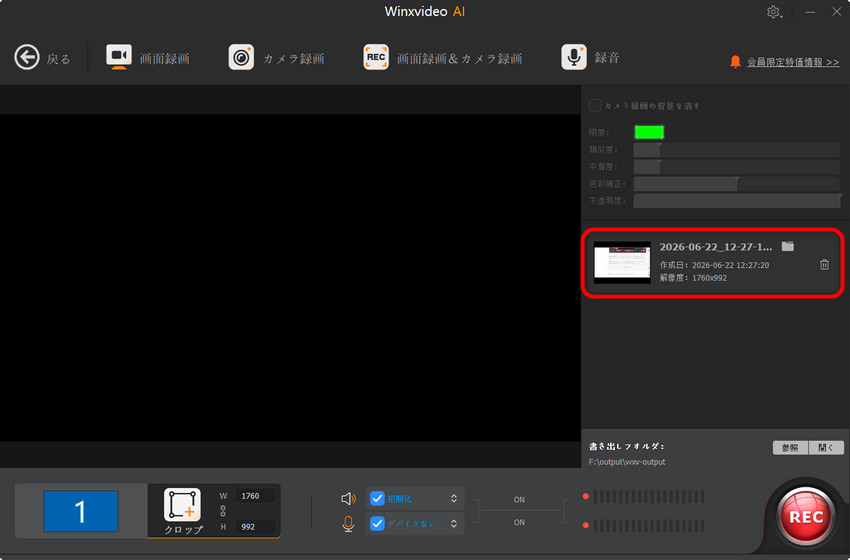Screen dimensions: 850x560
Task: Click the 録音 tab label
Action: click(x=607, y=57)
